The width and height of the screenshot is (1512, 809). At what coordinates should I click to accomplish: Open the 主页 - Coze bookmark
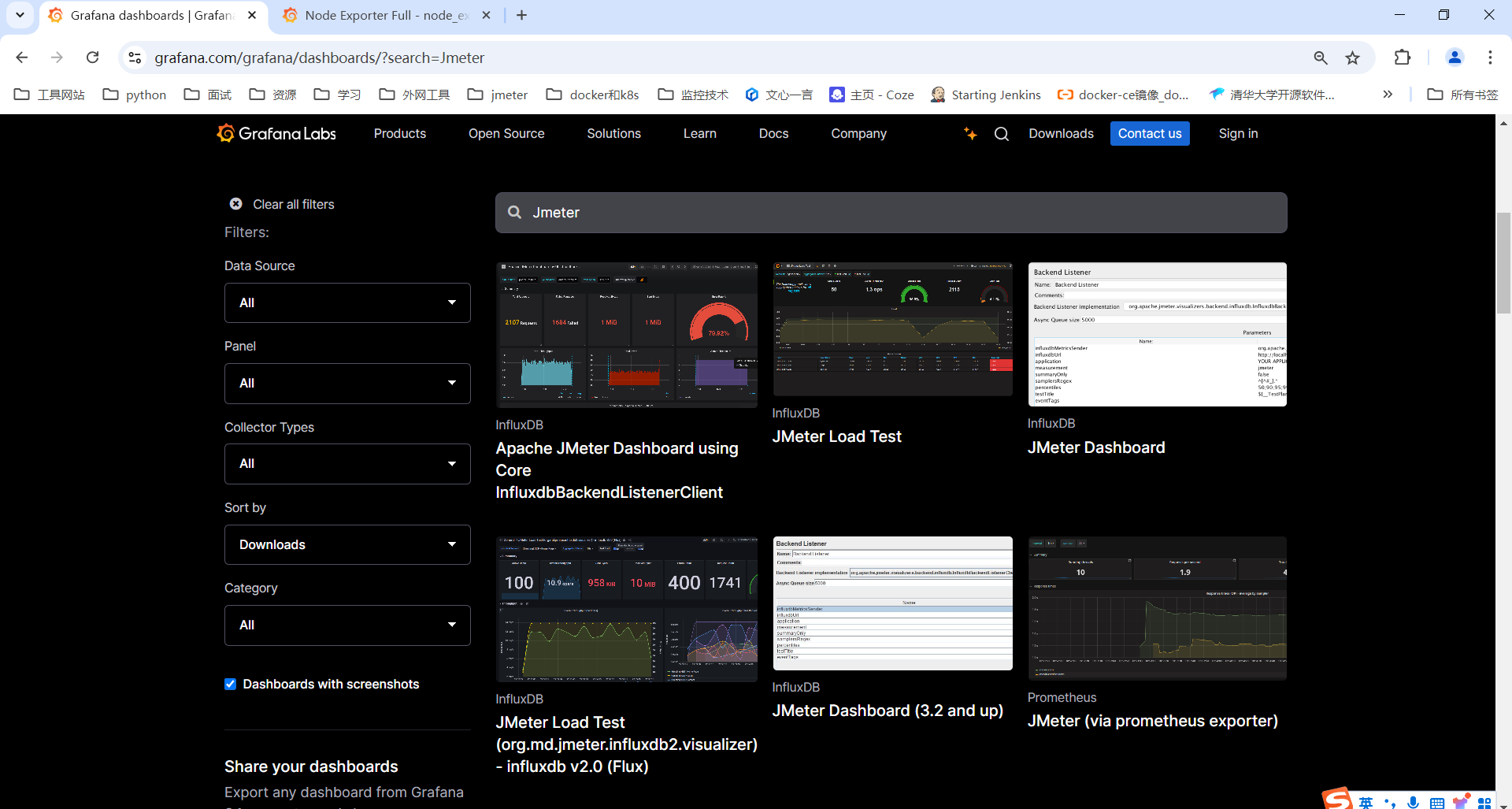click(872, 95)
